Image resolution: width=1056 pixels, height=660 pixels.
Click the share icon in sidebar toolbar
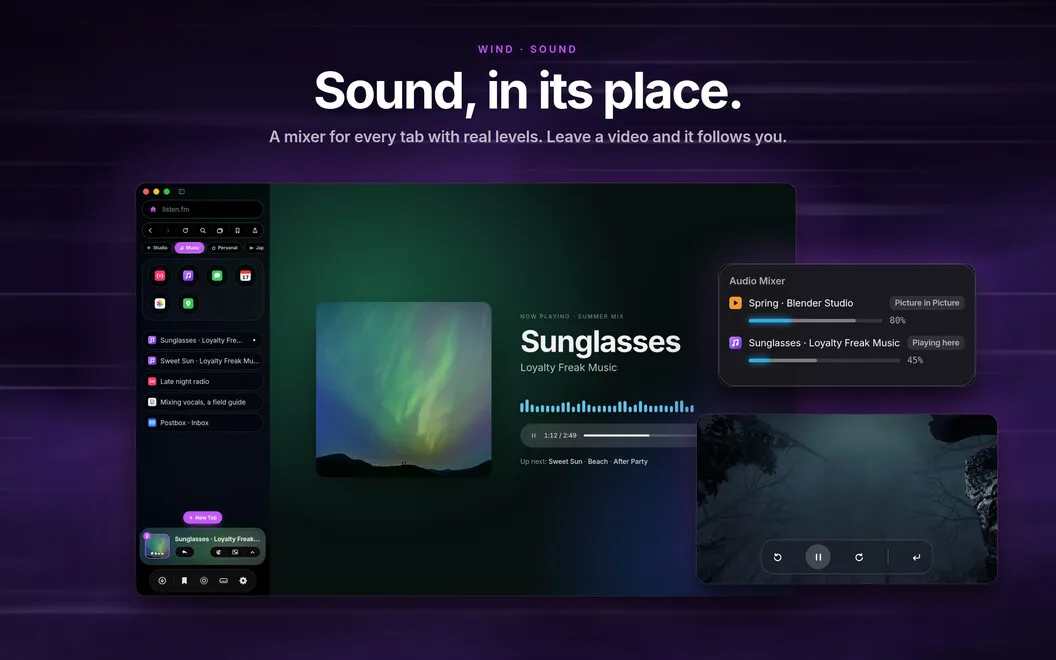(x=255, y=230)
